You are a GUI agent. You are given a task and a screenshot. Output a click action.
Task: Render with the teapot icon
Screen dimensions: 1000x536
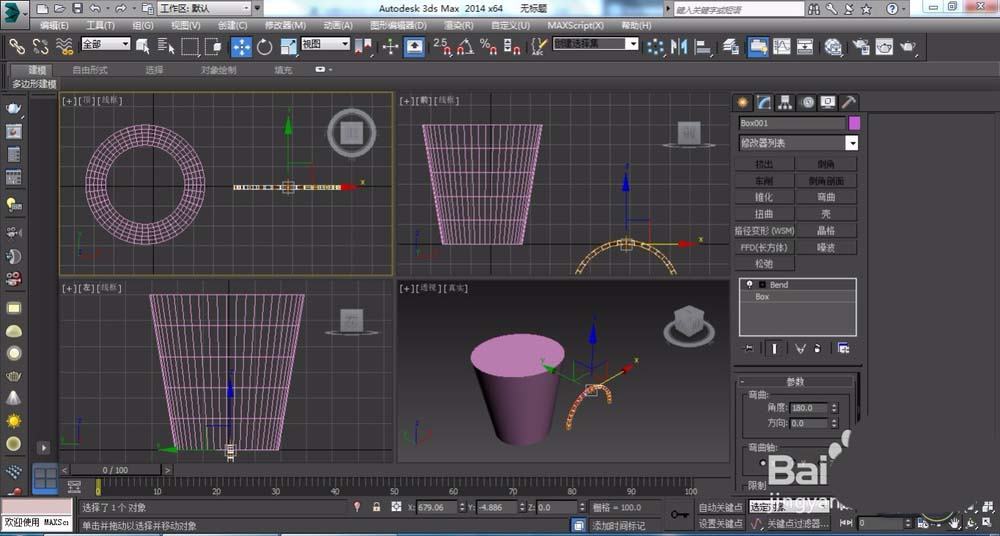pyautogui.click(x=908, y=46)
